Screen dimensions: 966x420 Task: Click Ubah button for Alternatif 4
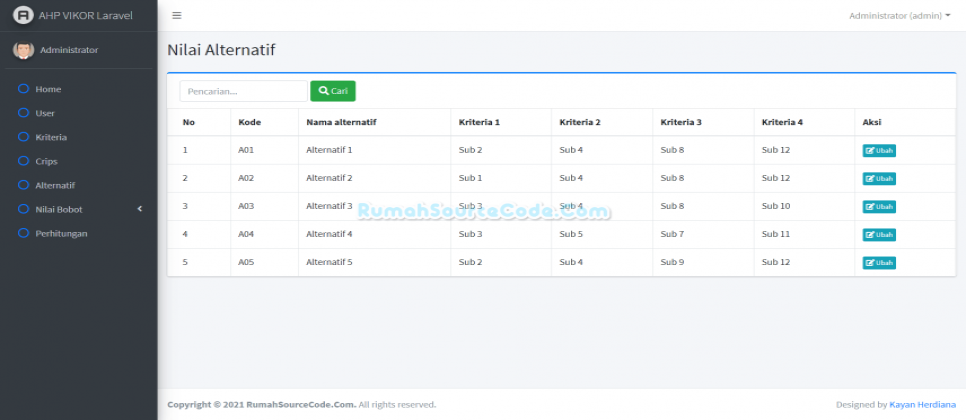(x=879, y=235)
